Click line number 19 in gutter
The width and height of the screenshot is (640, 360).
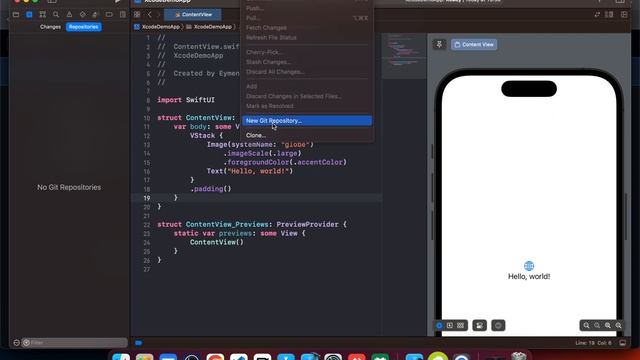coord(147,198)
